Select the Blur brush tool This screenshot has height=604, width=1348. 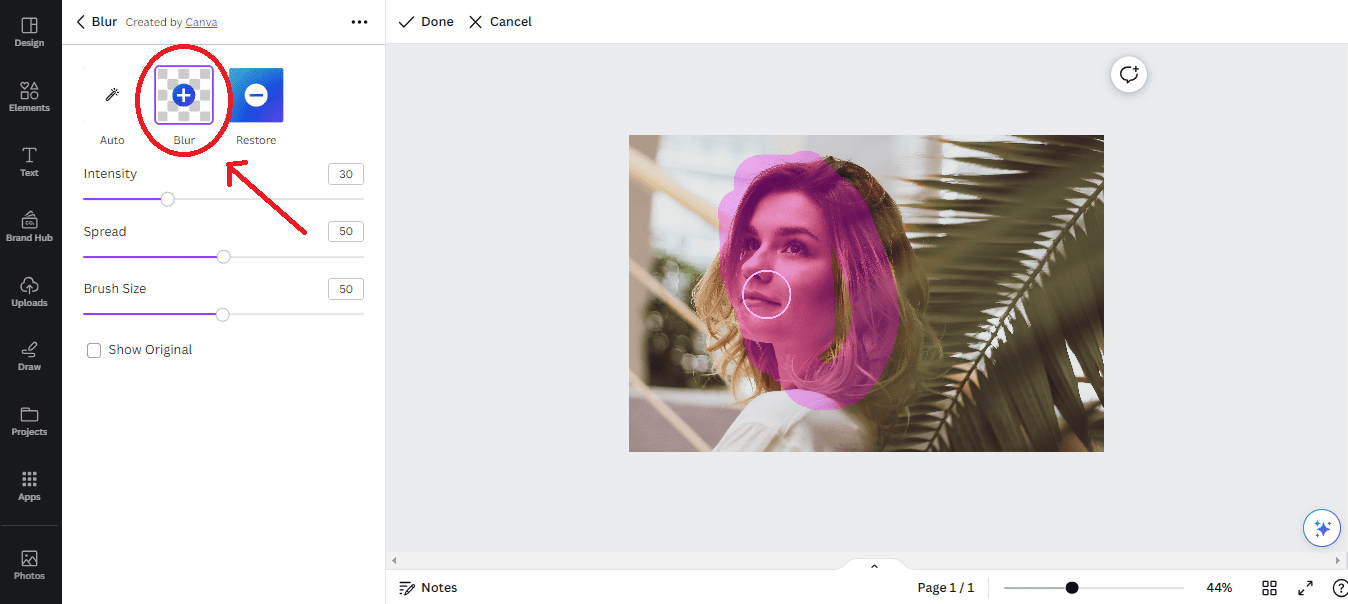click(183, 95)
